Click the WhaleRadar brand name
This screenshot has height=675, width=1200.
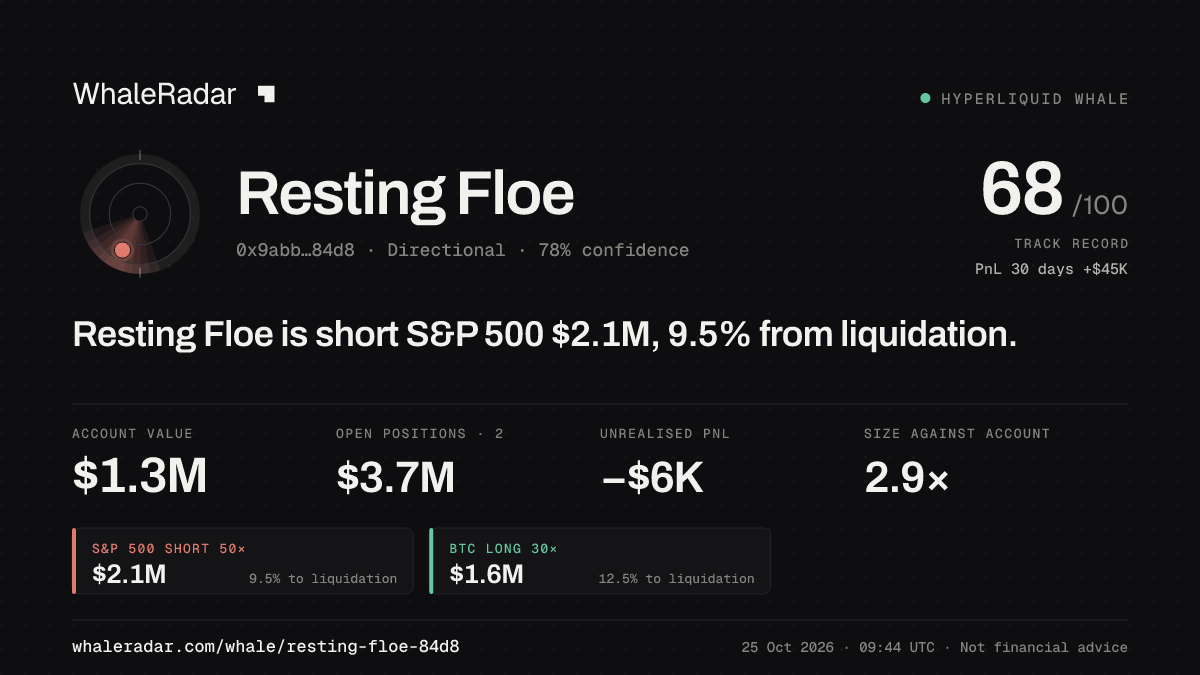click(x=154, y=94)
